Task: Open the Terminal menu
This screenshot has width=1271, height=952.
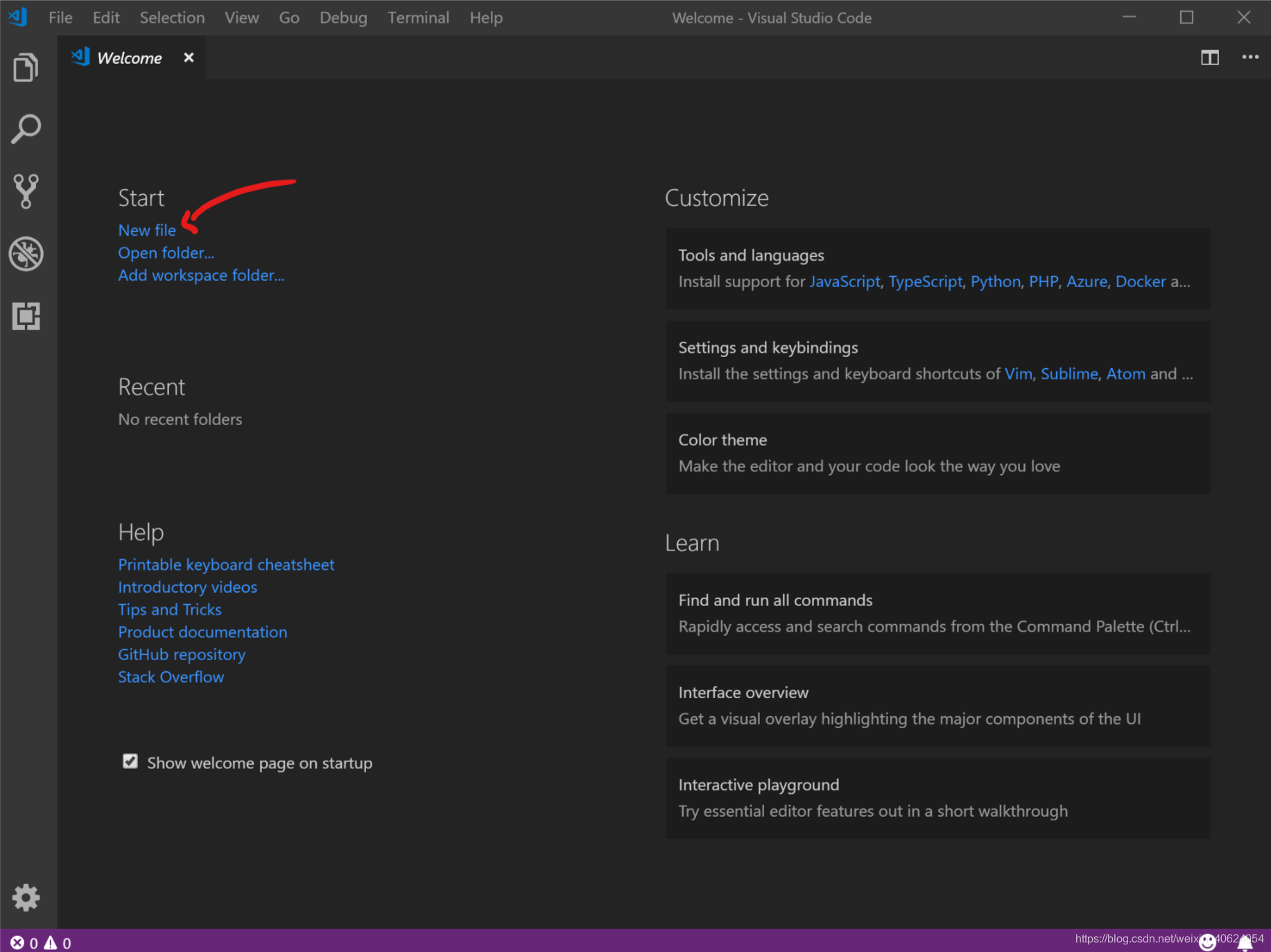Action: tap(418, 17)
